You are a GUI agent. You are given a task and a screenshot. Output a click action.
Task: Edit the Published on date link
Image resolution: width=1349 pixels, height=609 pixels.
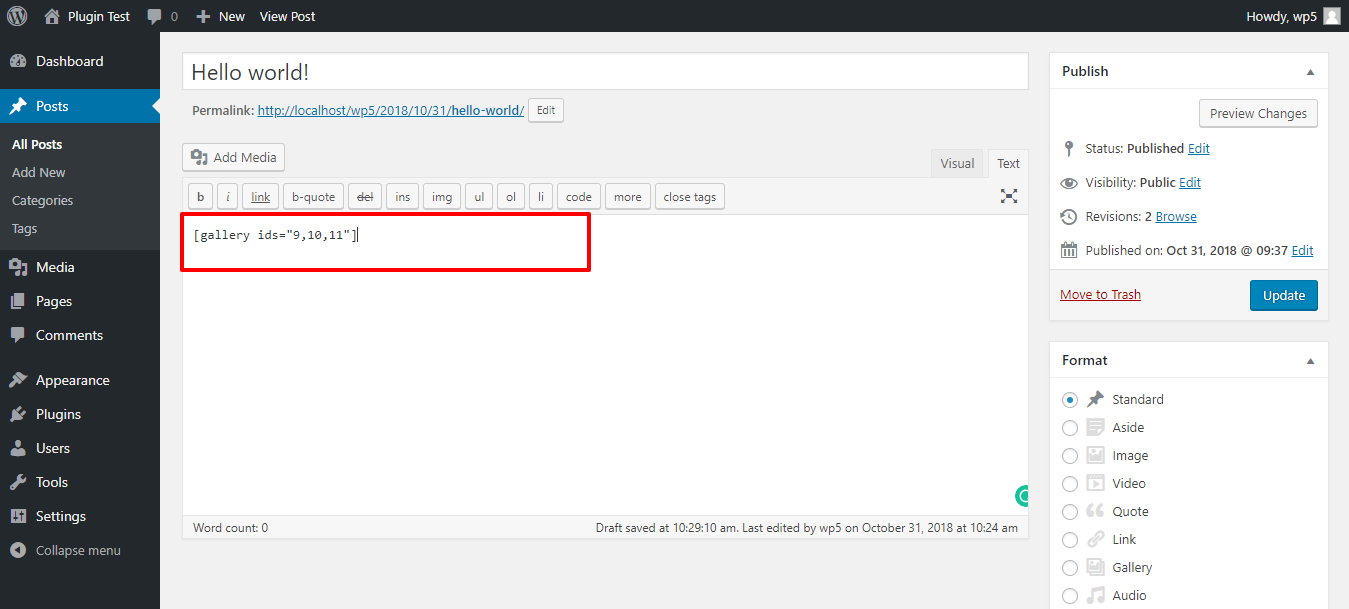(x=1303, y=250)
